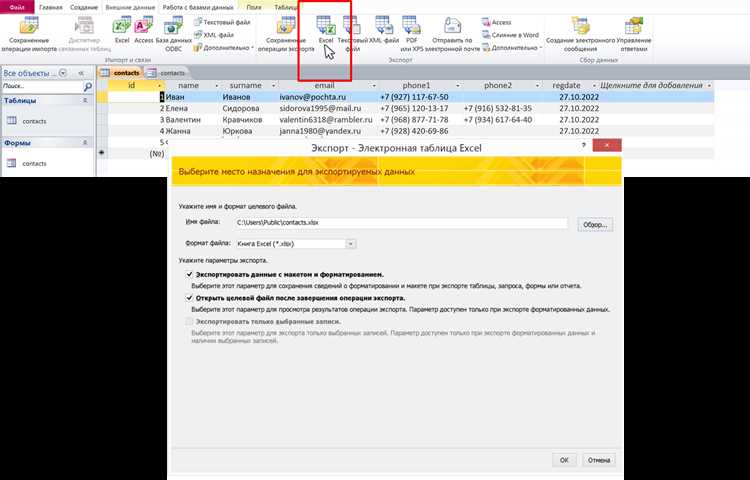Click the navigation pane search box

point(42,87)
